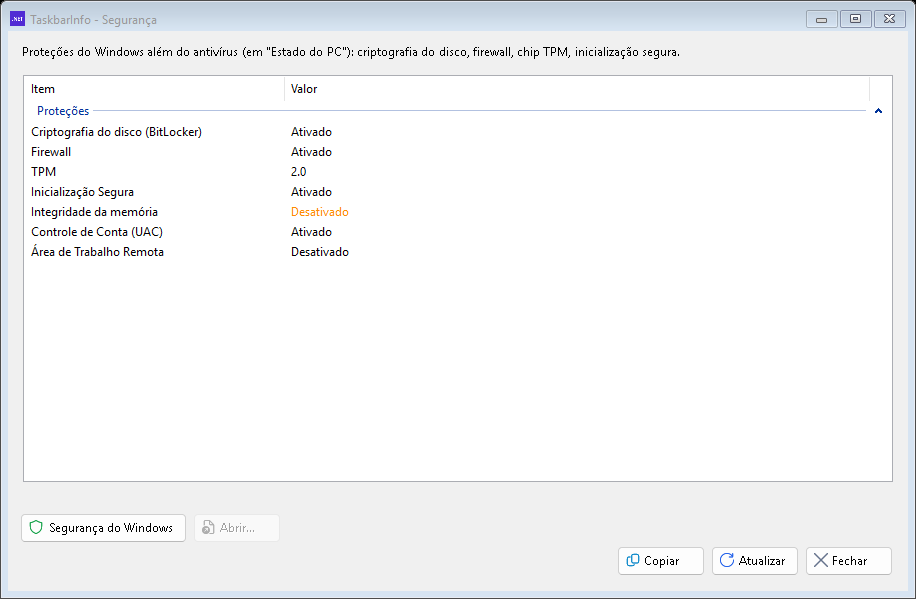The image size is (916, 599).
Task: Copy the list with Copiar button
Action: 661,560
